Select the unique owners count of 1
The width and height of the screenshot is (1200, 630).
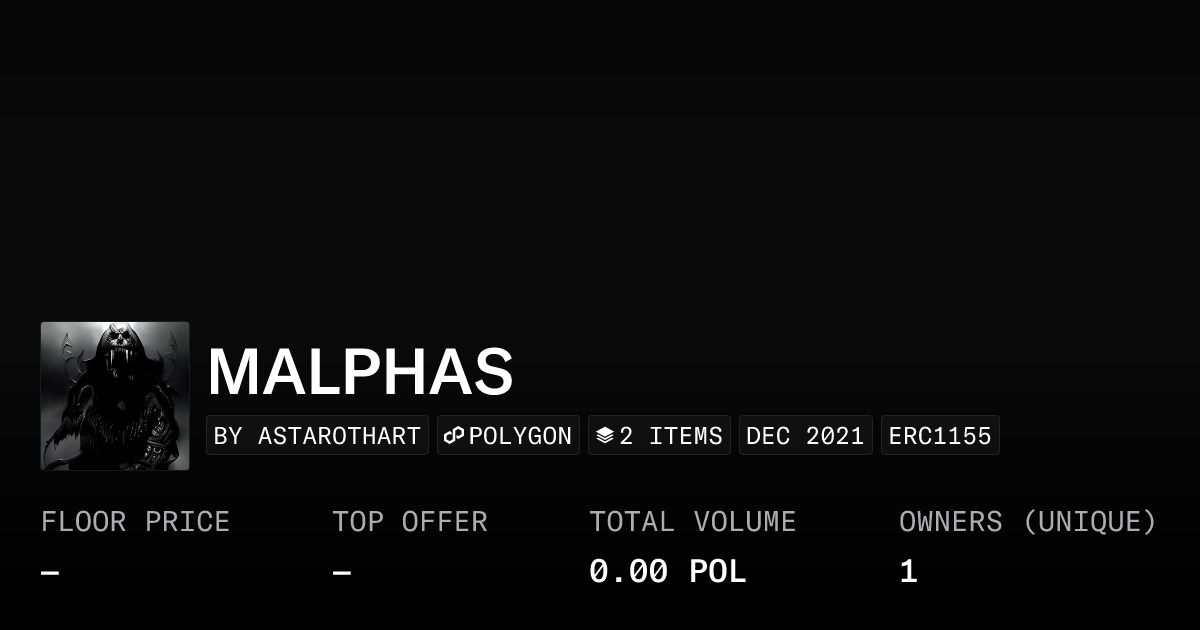click(x=908, y=572)
